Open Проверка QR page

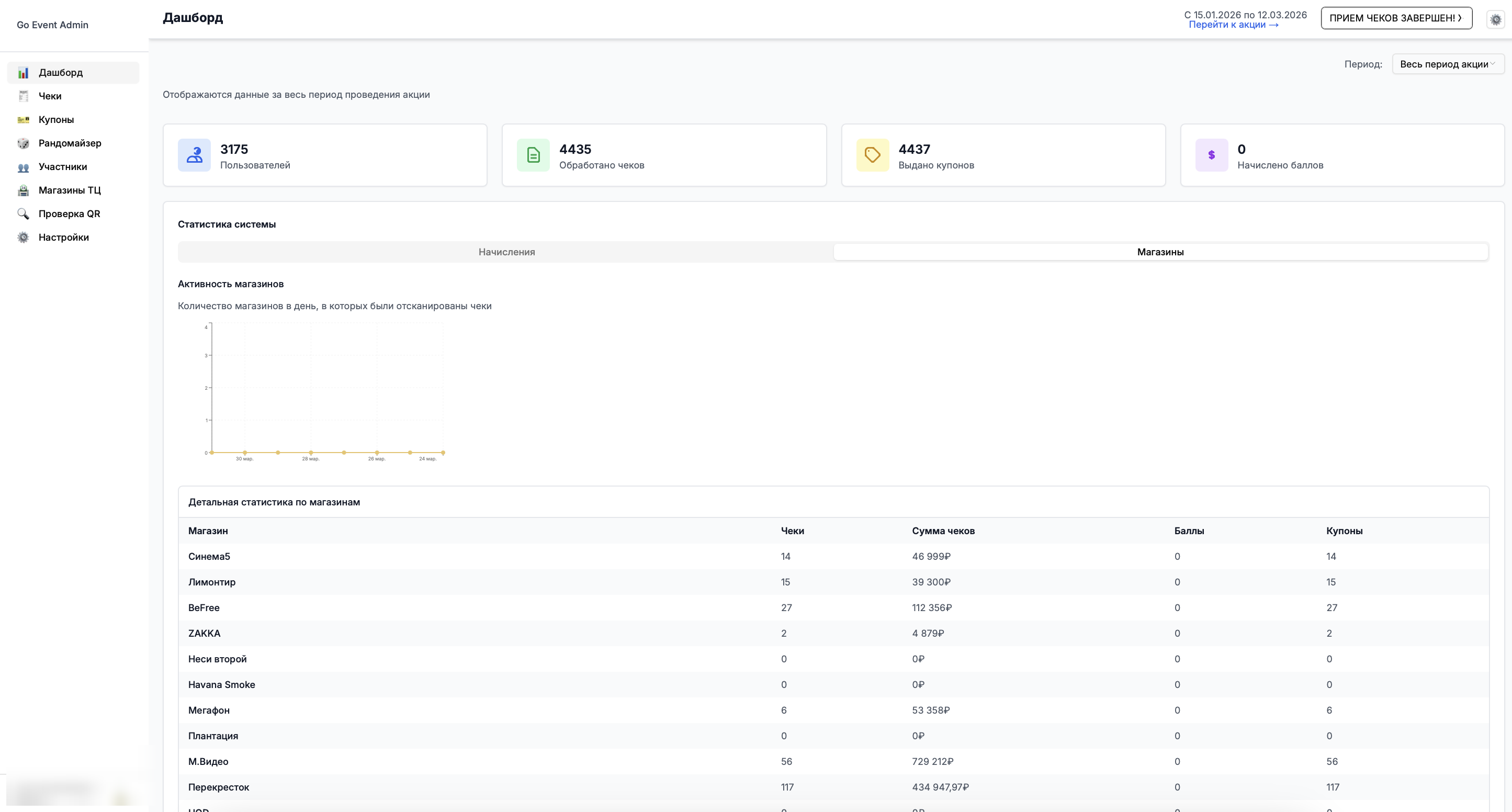(x=73, y=213)
